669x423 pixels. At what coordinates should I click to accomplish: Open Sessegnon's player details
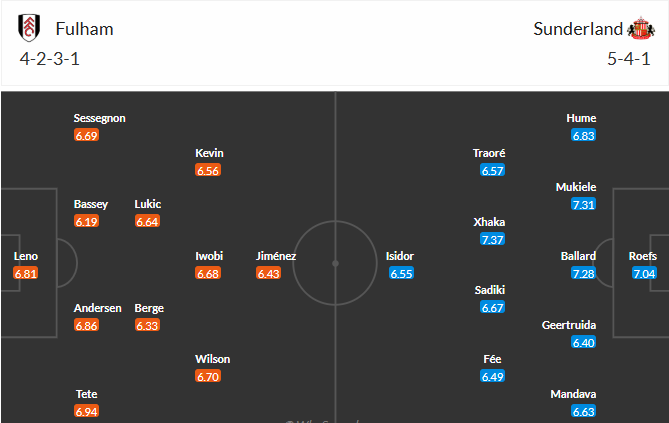[99, 118]
